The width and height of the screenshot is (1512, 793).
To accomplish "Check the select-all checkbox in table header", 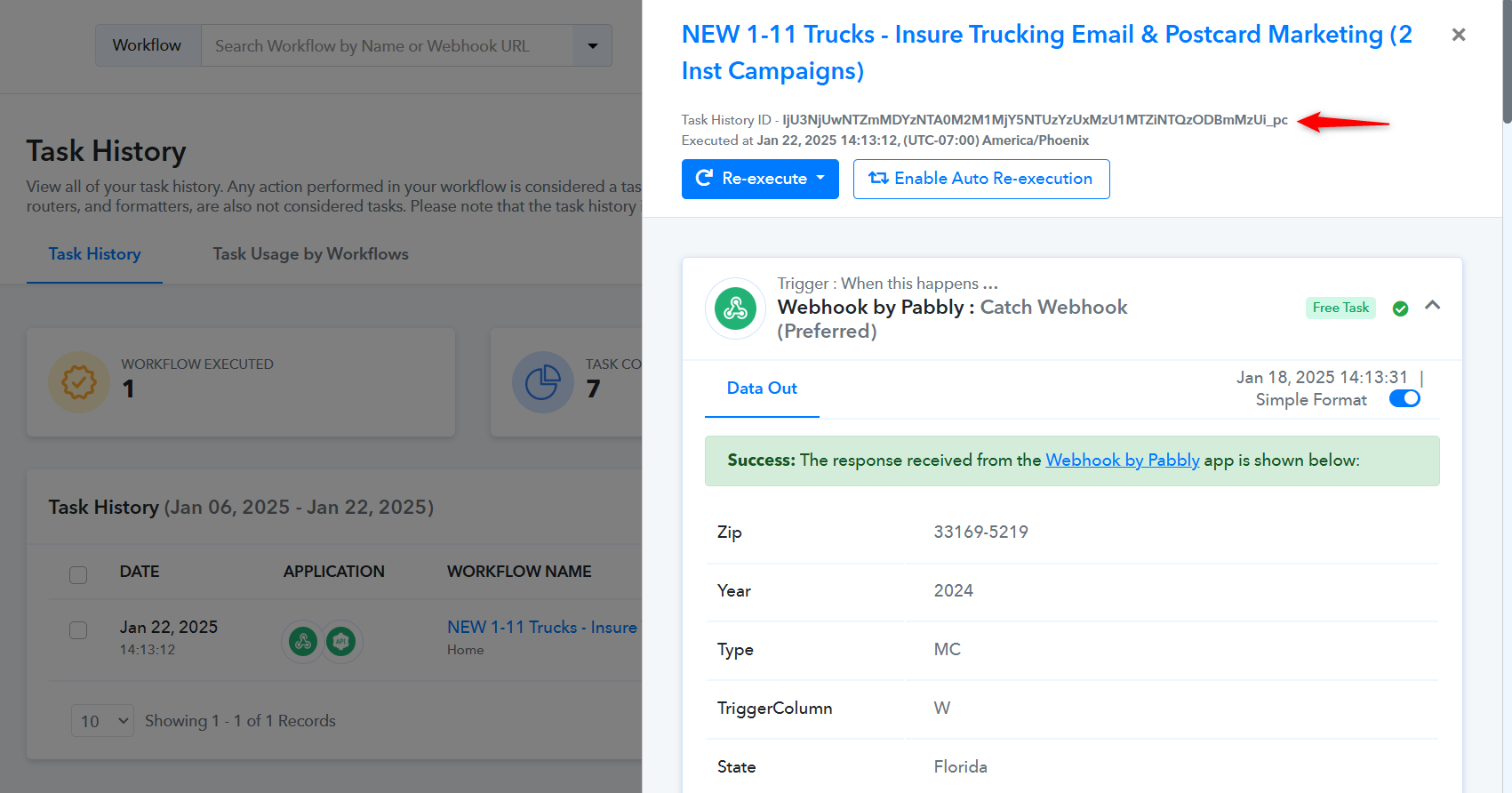I will pos(78,575).
